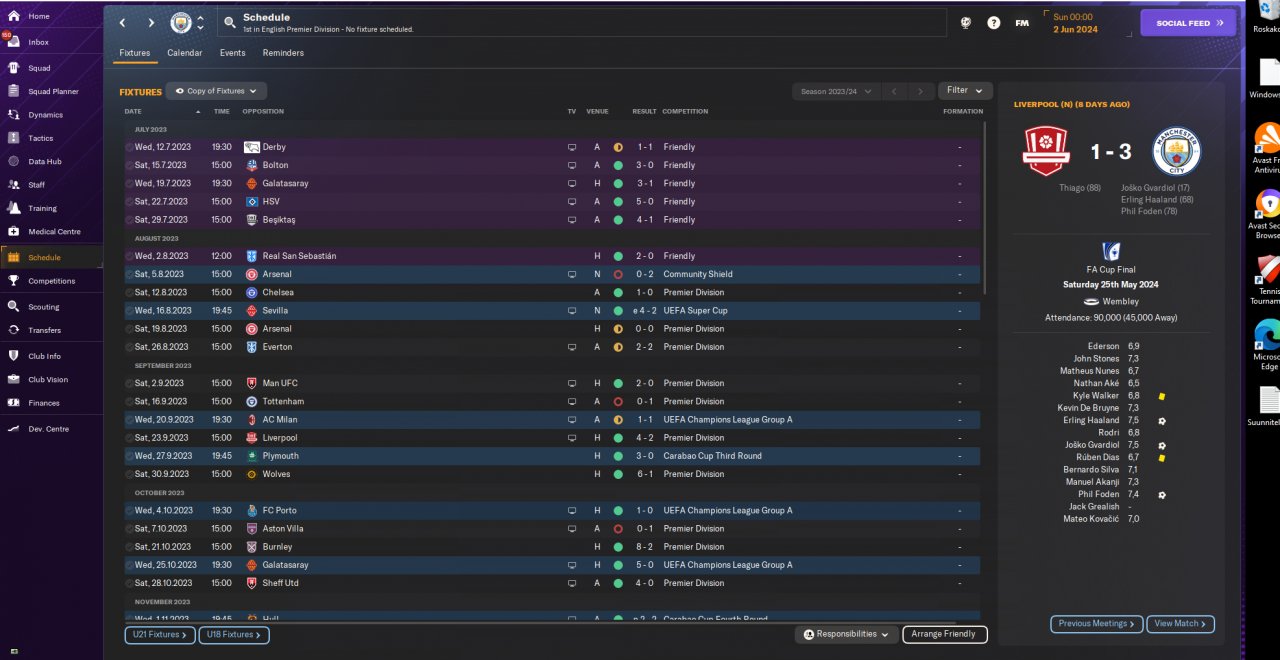
Task: Click the Arrange Friendly button
Action: point(944,634)
